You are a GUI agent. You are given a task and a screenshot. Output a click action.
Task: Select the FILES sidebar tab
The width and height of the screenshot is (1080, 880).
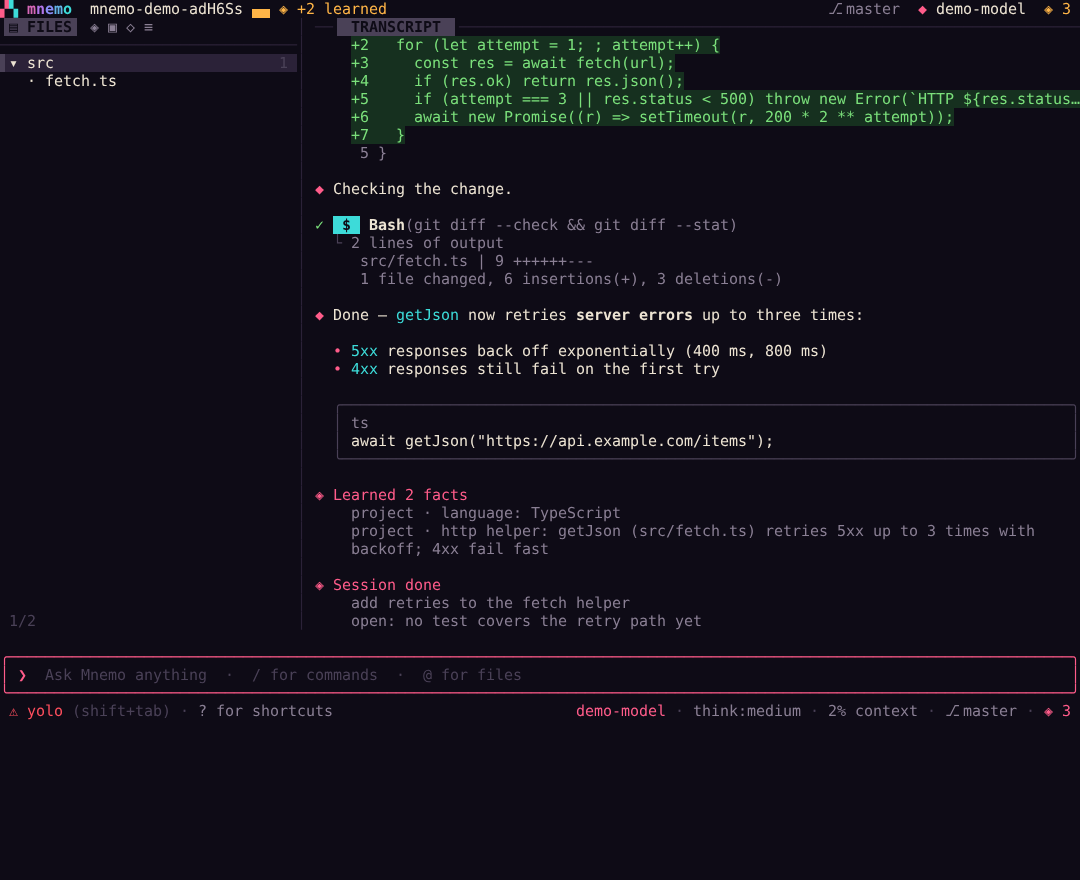pyautogui.click(x=41, y=28)
